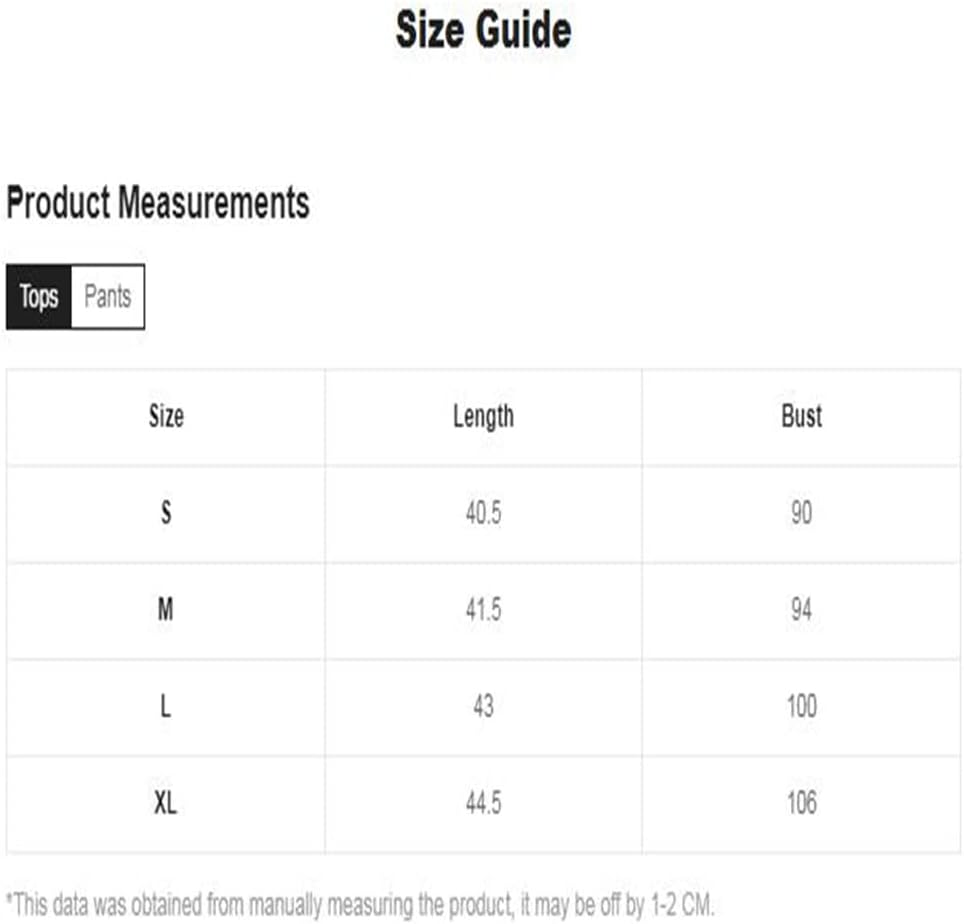This screenshot has width=964, height=924.
Task: Click the Length column header
Action: pos(483,417)
